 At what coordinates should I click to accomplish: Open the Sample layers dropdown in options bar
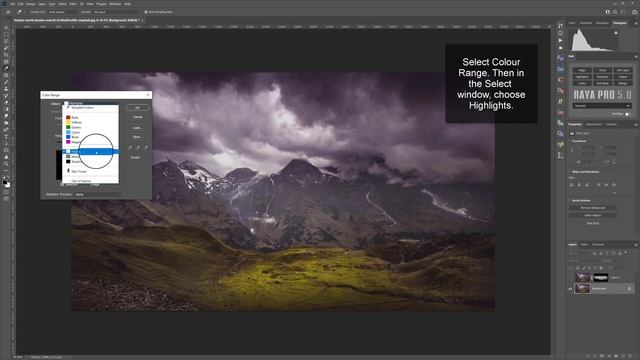(x=116, y=12)
